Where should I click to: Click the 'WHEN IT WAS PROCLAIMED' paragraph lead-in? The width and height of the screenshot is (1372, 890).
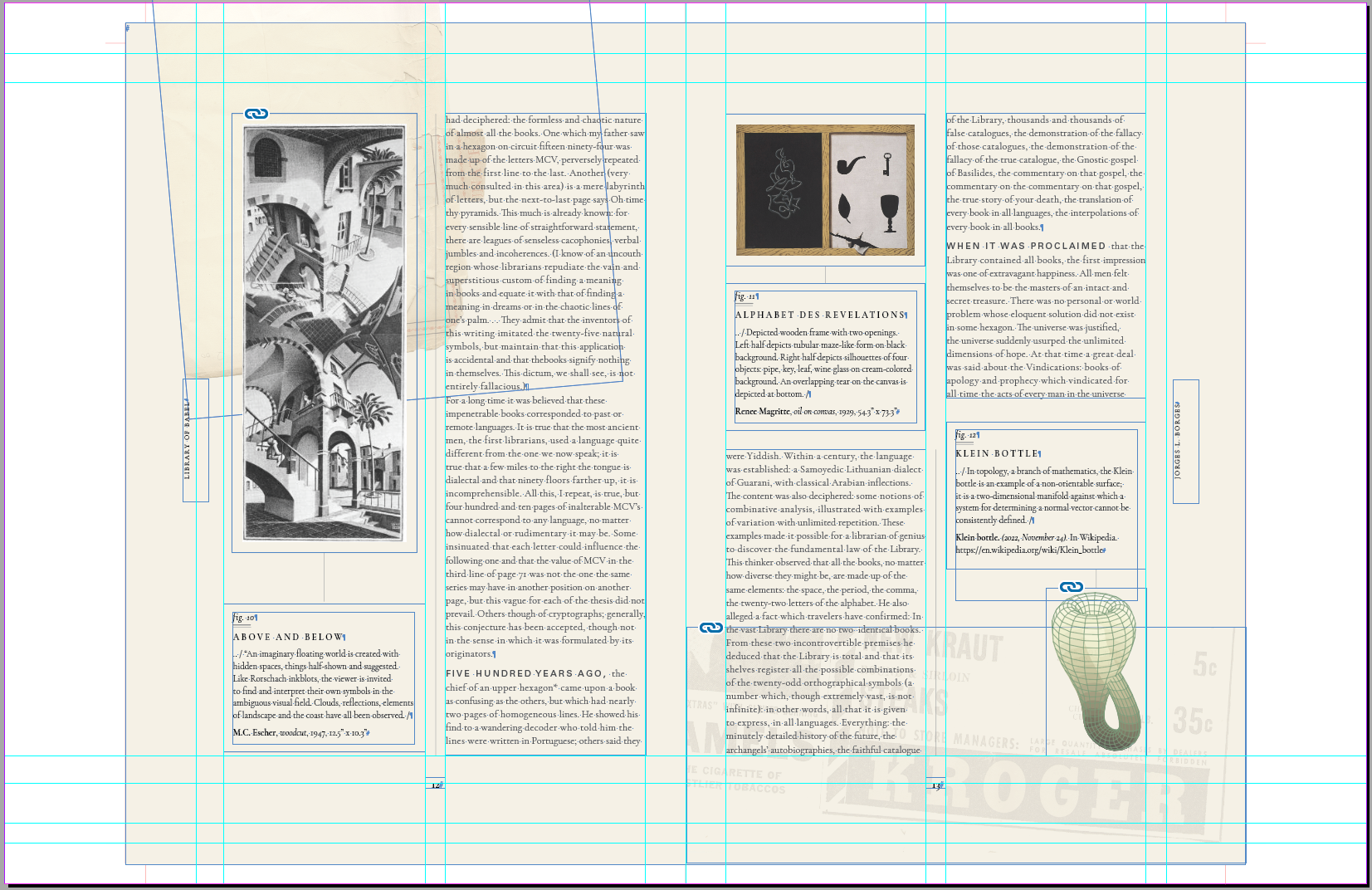pos(1026,246)
